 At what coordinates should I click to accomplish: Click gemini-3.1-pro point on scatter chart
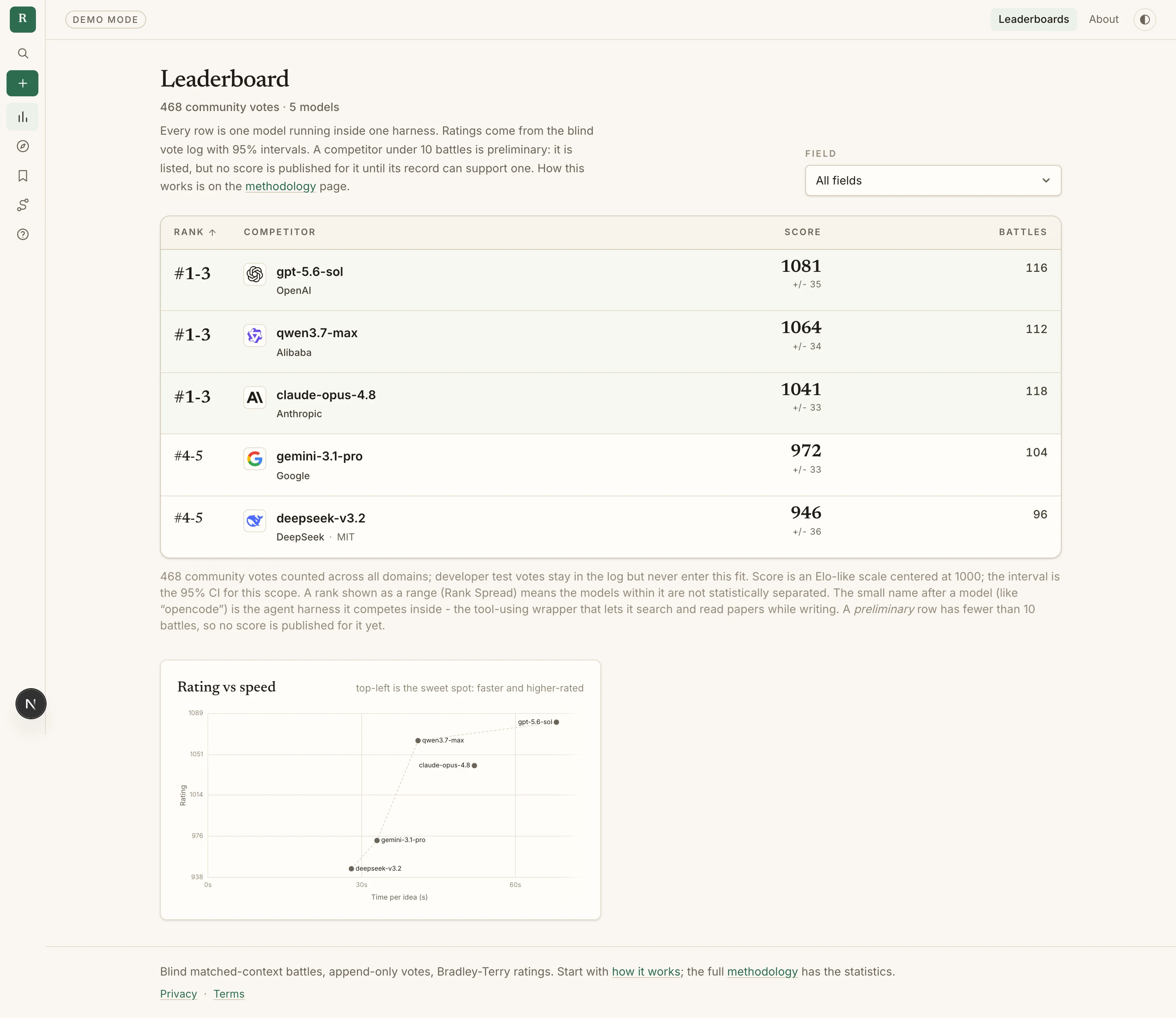pyautogui.click(x=377, y=840)
